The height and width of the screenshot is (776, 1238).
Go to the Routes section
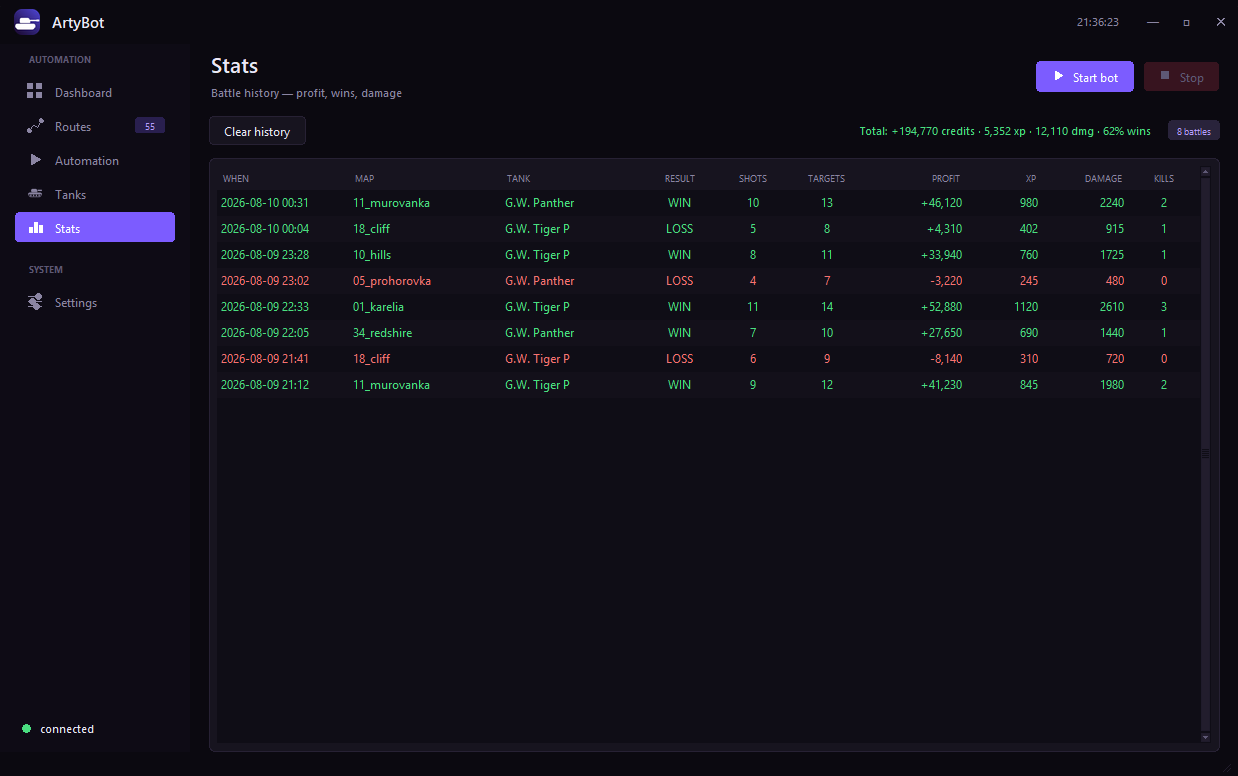95,127
